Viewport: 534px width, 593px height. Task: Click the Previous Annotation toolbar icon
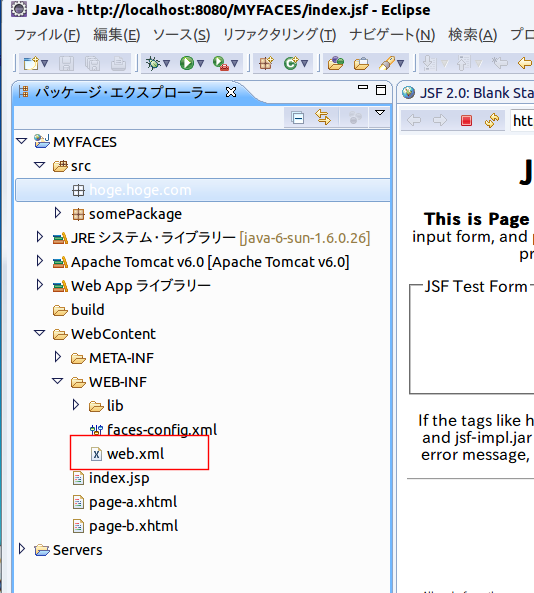click(x=463, y=63)
